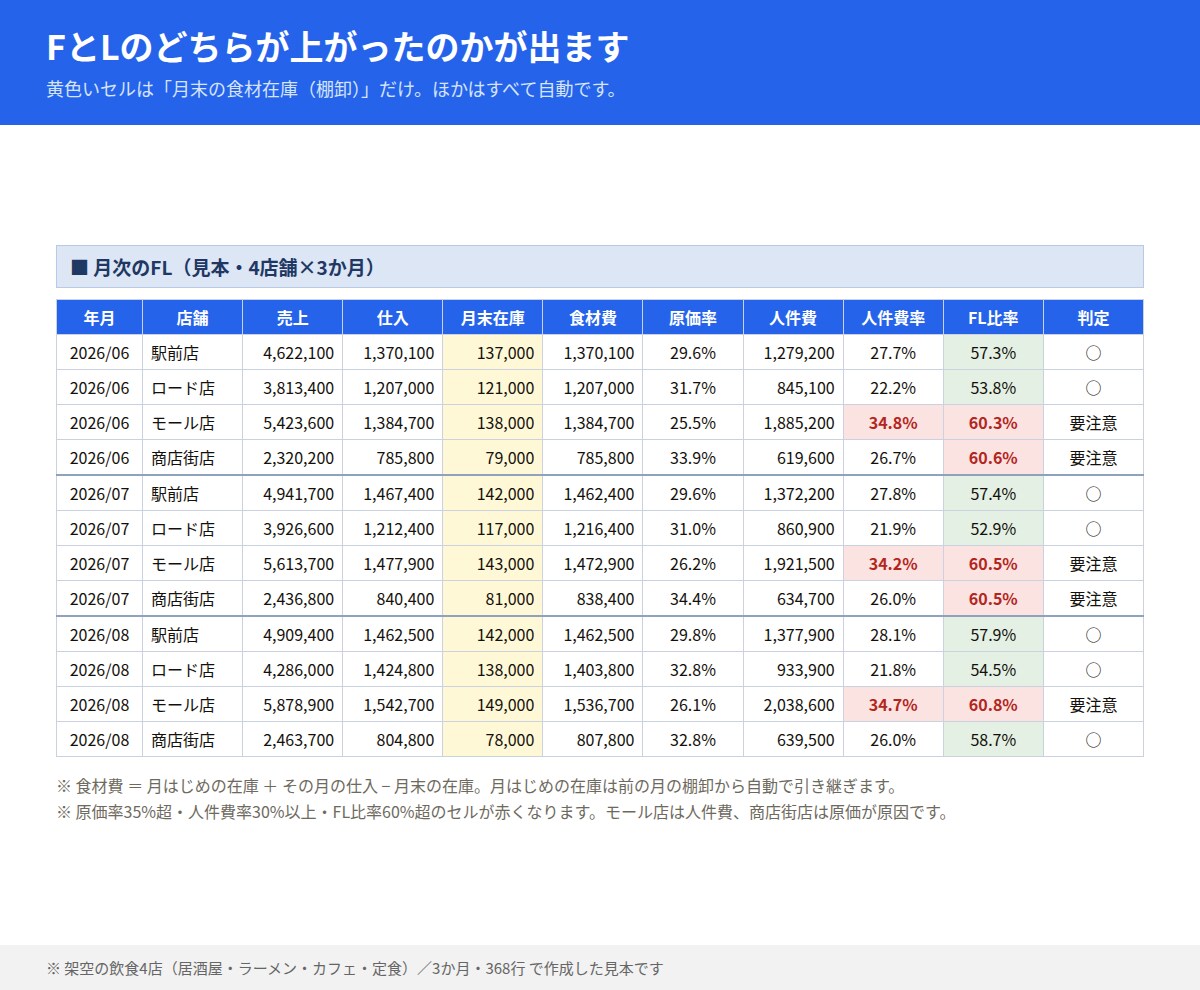Click the red FL ratio cell 60.3%
Viewport: 1200px width, 990px height.
tap(993, 423)
